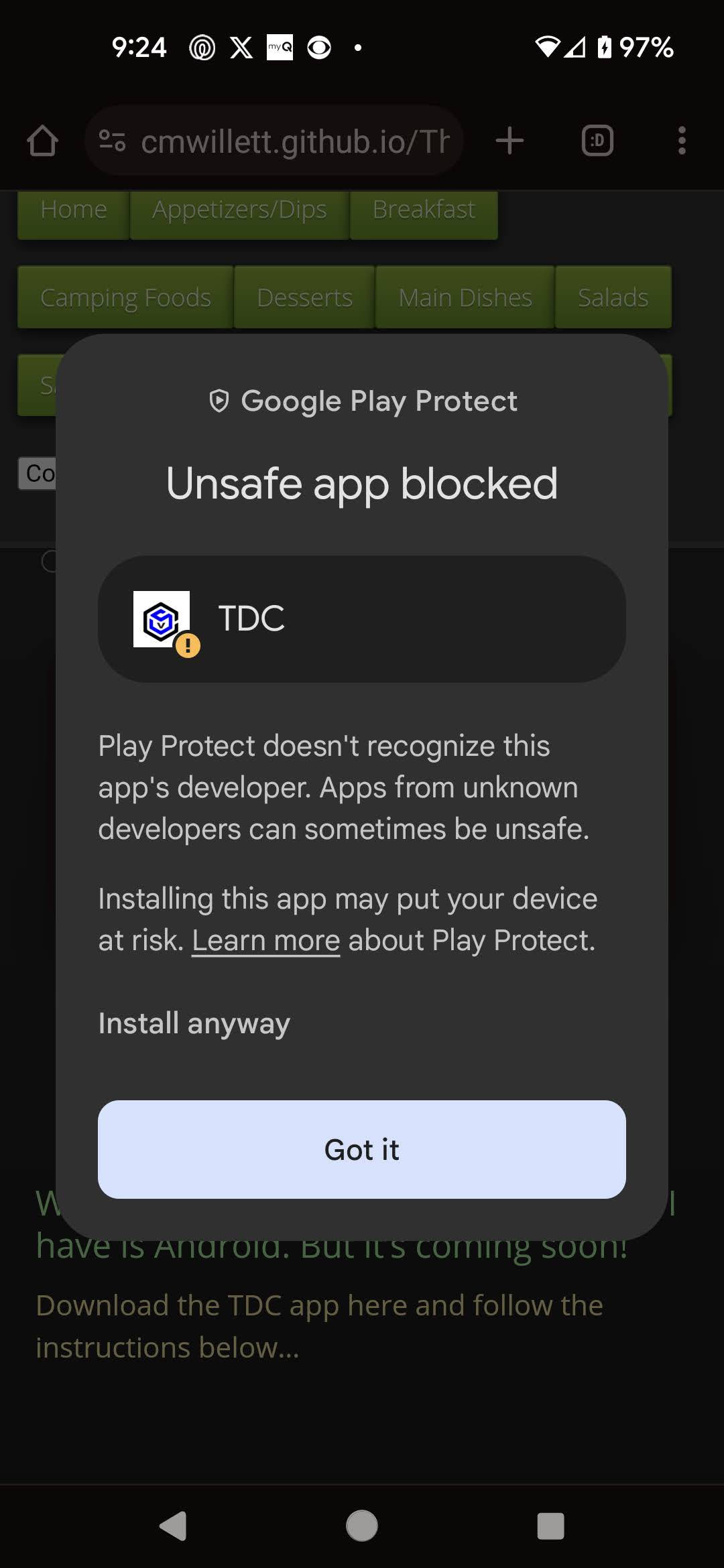Select the Camping Foods category

point(125,298)
